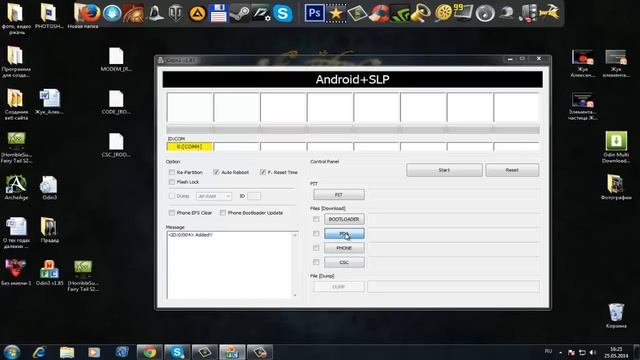The height and width of the screenshot is (360, 640).
Task: Check the box beside PDA
Action: pos(316,233)
